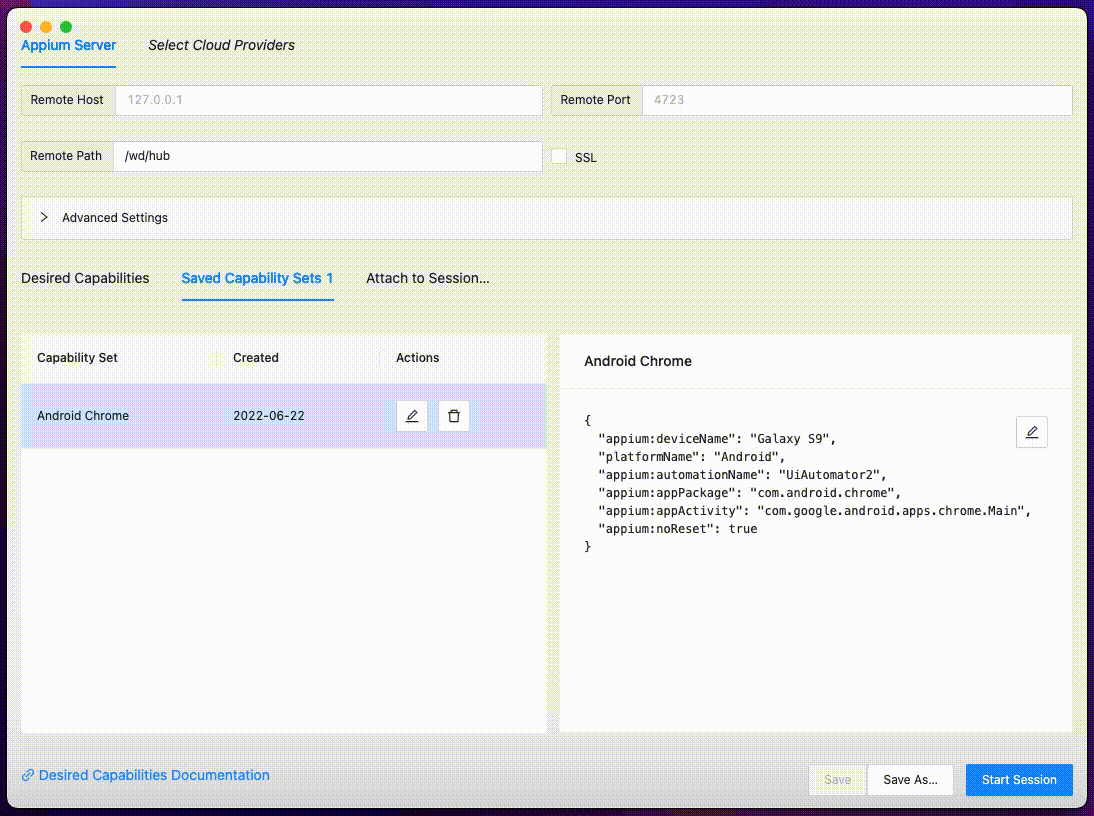The height and width of the screenshot is (816, 1094).
Task: Edit the JSON in the capabilities viewer
Action: pyautogui.click(x=1031, y=432)
